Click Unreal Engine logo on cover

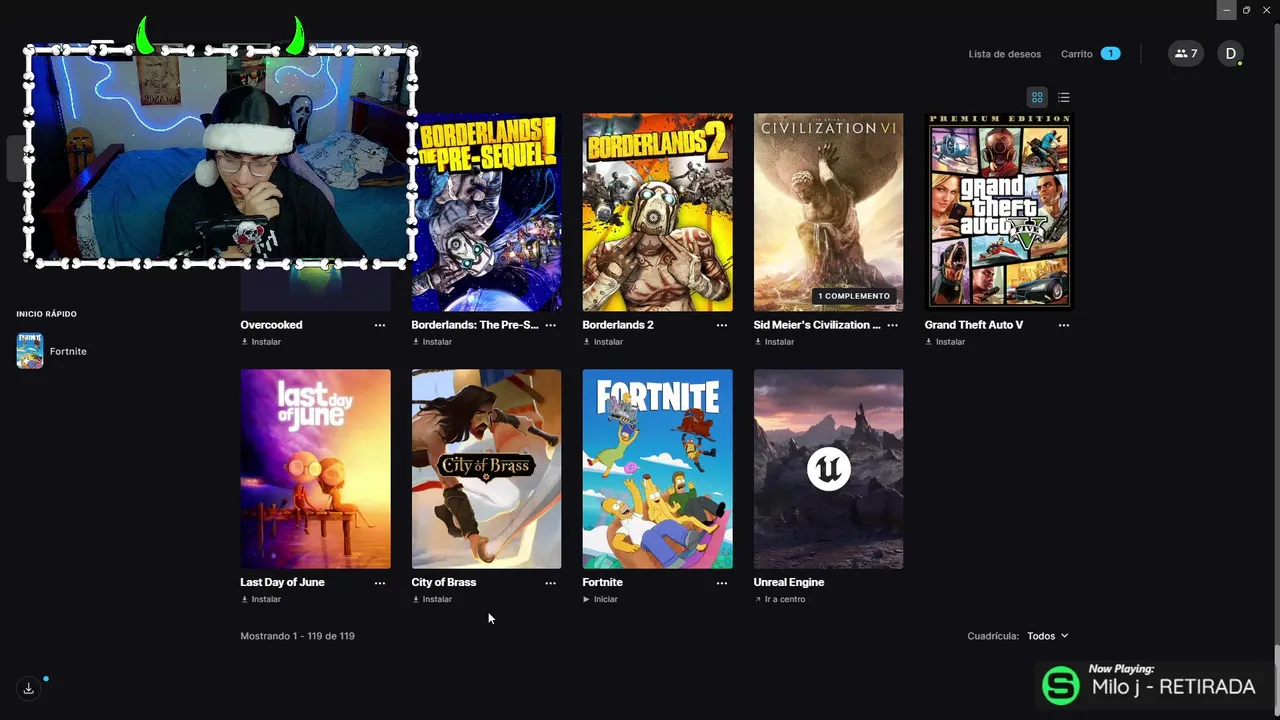click(828, 469)
